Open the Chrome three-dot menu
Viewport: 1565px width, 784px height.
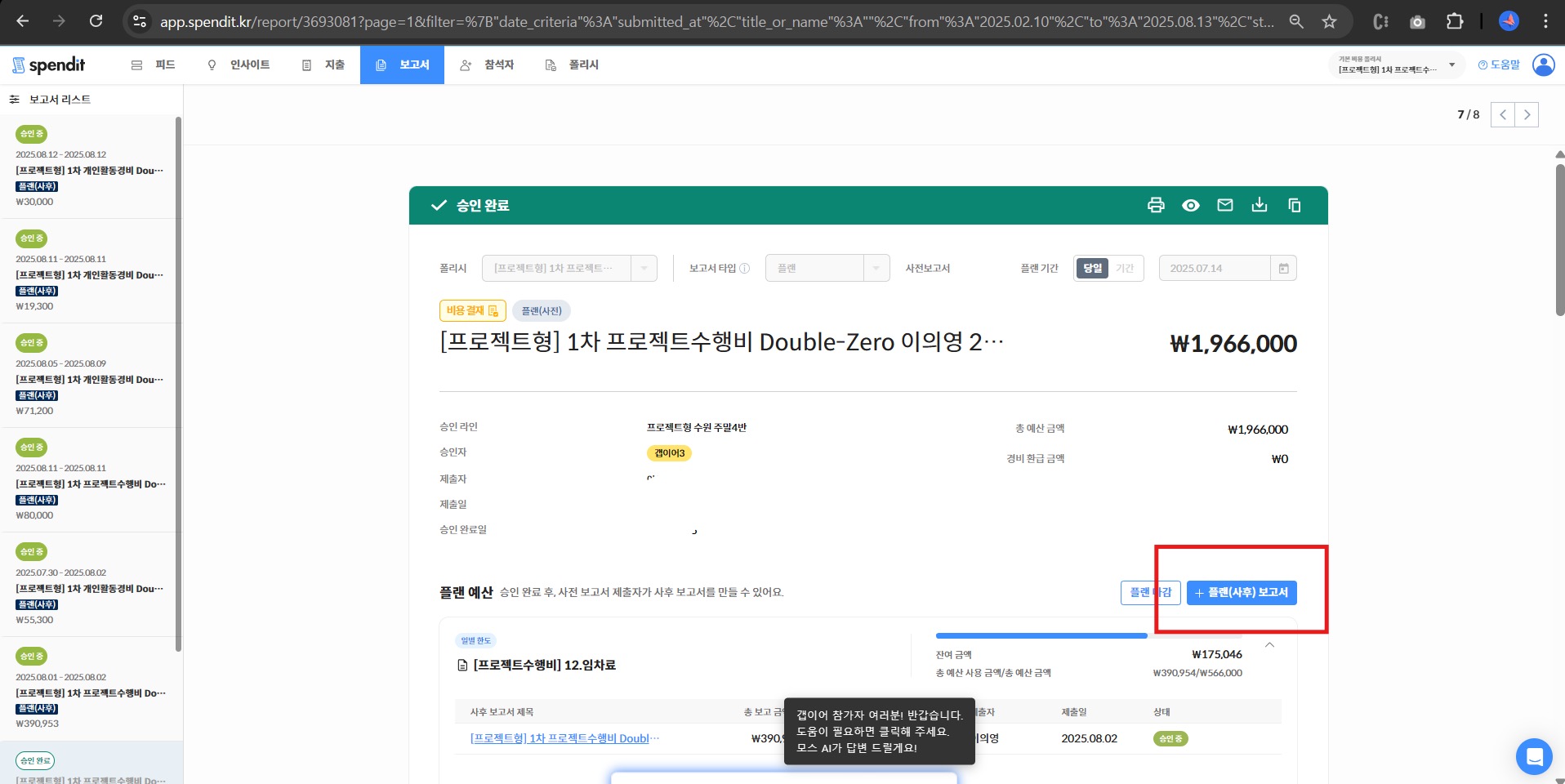1545,21
